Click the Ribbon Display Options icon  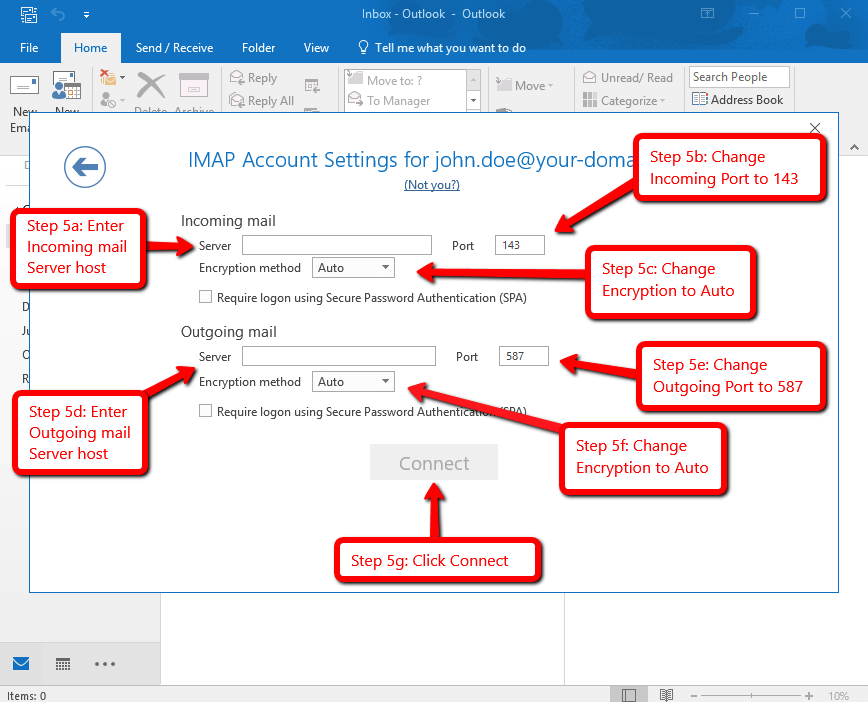click(x=707, y=13)
